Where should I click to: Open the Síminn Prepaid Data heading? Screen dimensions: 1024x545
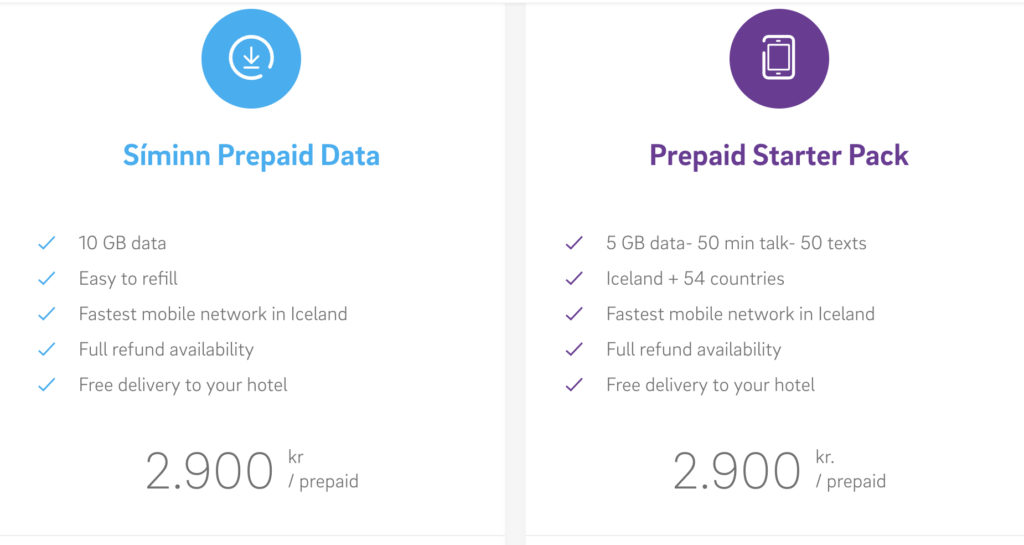[251, 156]
